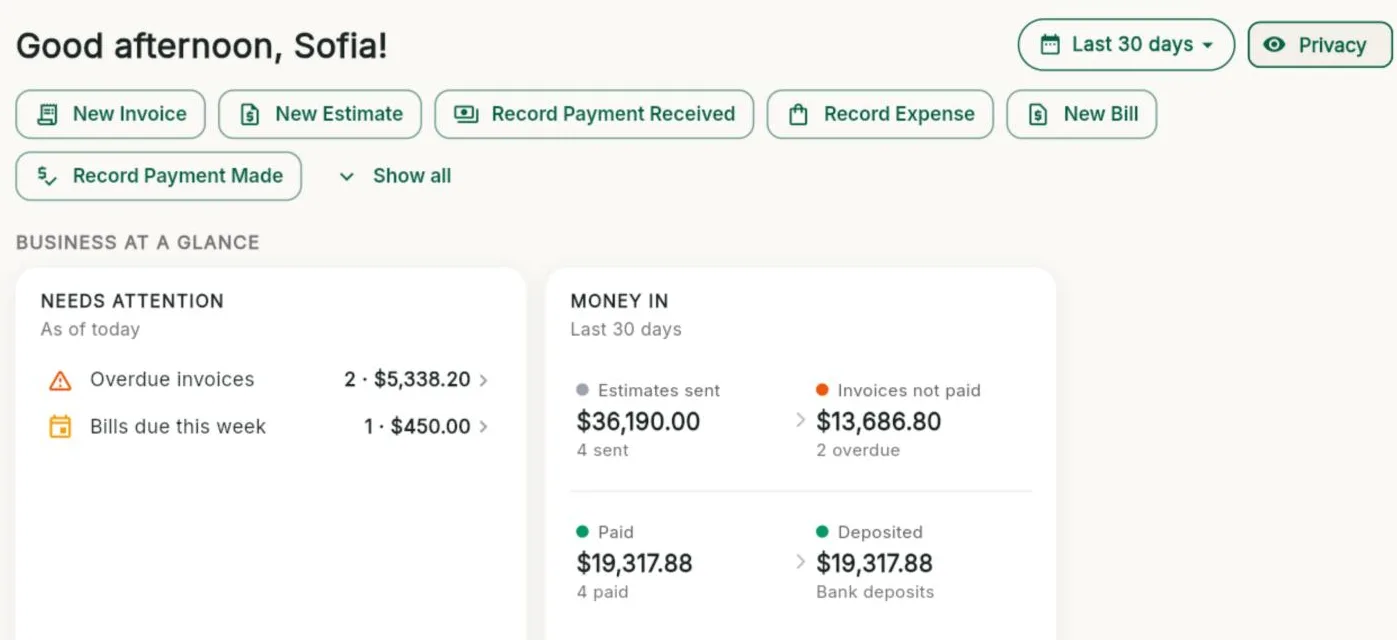
Task: Create a New Bill
Action: 1081,114
